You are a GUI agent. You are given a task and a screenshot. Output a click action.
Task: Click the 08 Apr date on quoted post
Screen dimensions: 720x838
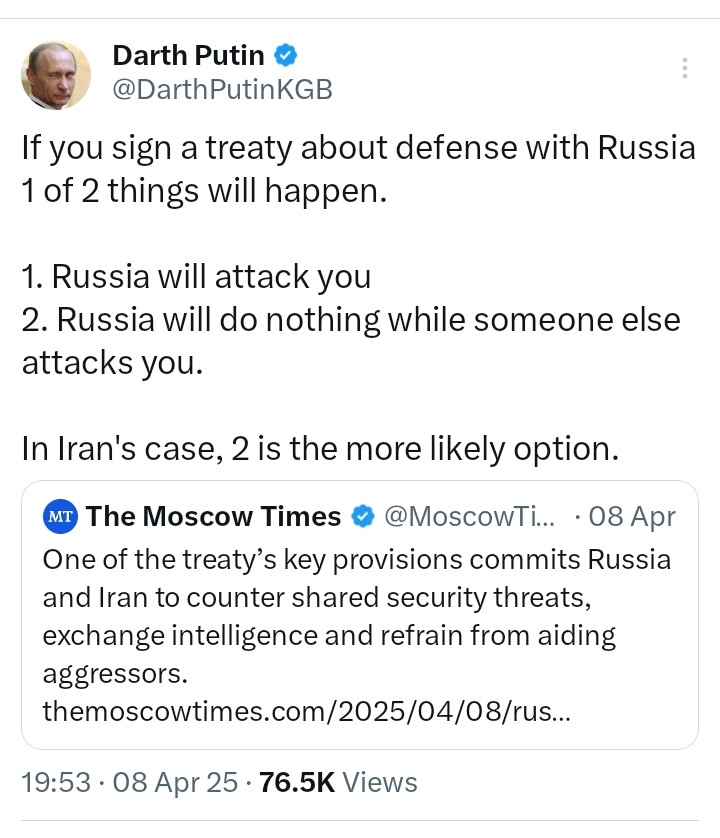click(632, 517)
